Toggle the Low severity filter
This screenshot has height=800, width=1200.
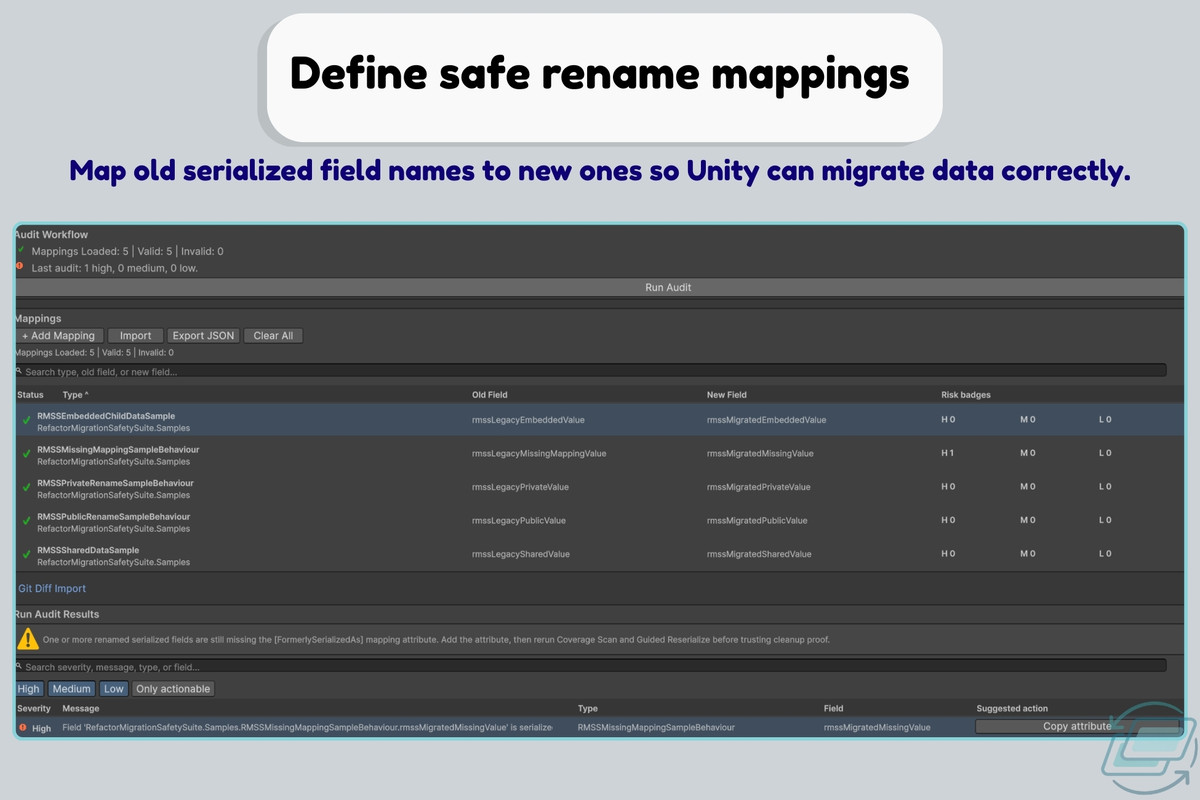point(114,689)
